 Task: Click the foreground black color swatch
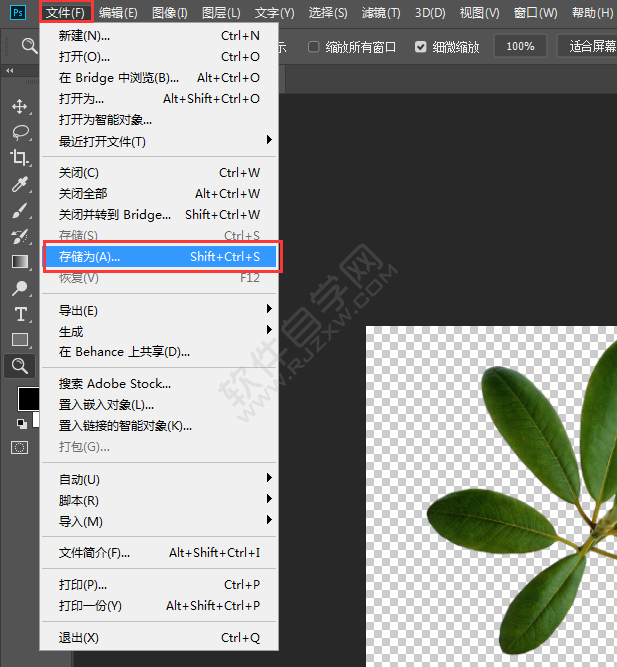click(x=28, y=399)
